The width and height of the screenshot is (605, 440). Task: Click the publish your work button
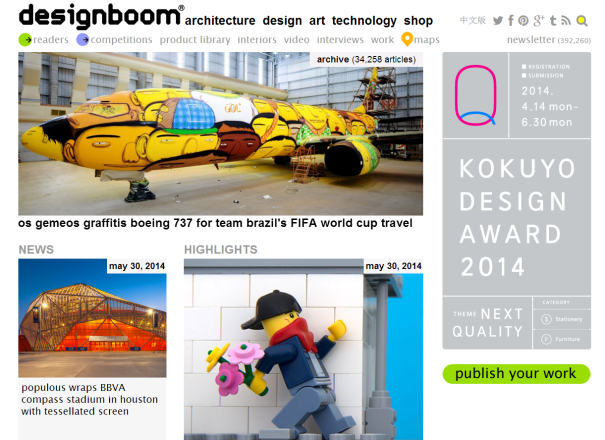[516, 374]
